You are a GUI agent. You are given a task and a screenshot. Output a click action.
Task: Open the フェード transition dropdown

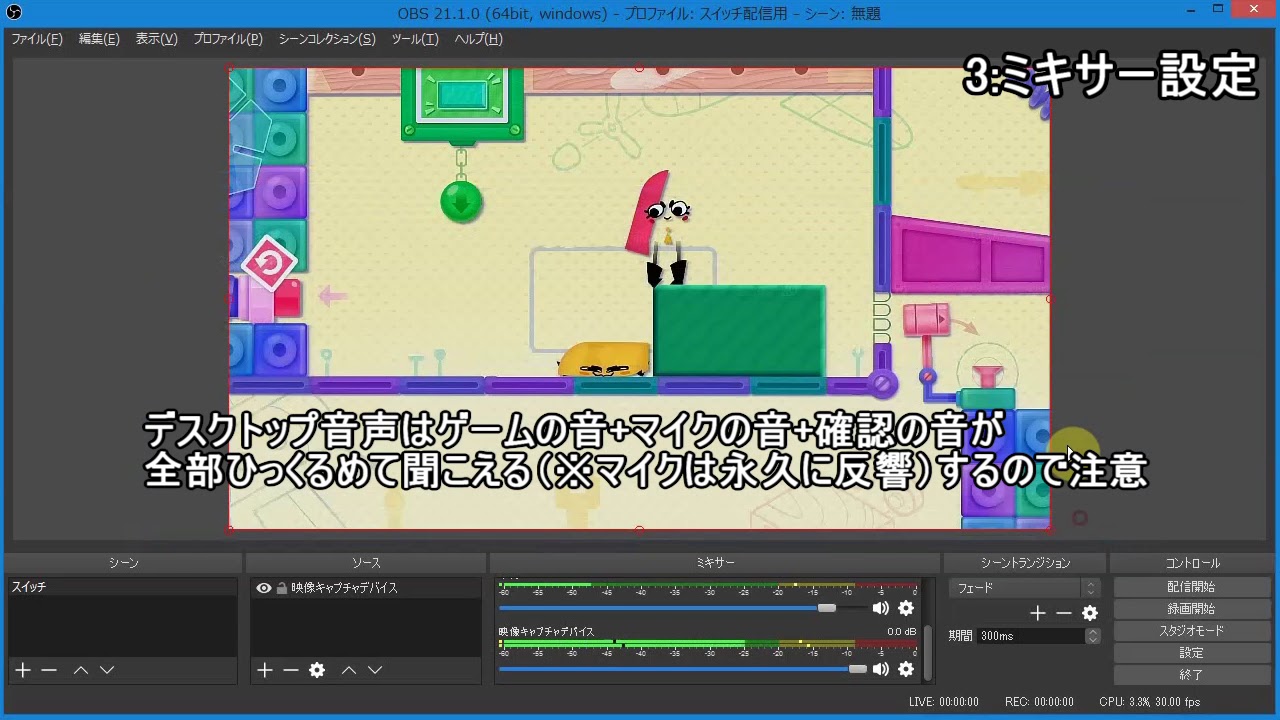(x=1025, y=588)
